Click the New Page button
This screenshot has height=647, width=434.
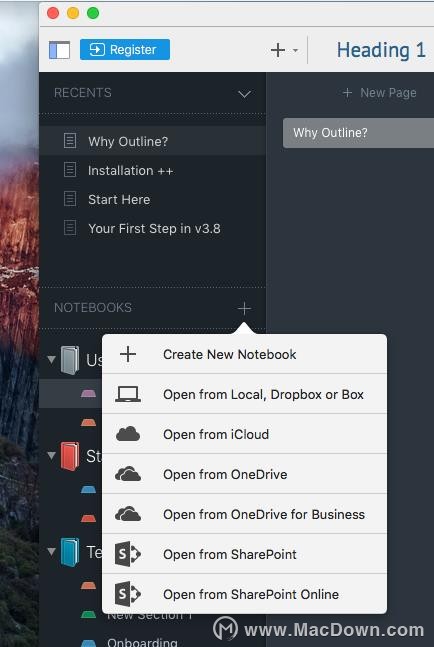click(x=380, y=93)
